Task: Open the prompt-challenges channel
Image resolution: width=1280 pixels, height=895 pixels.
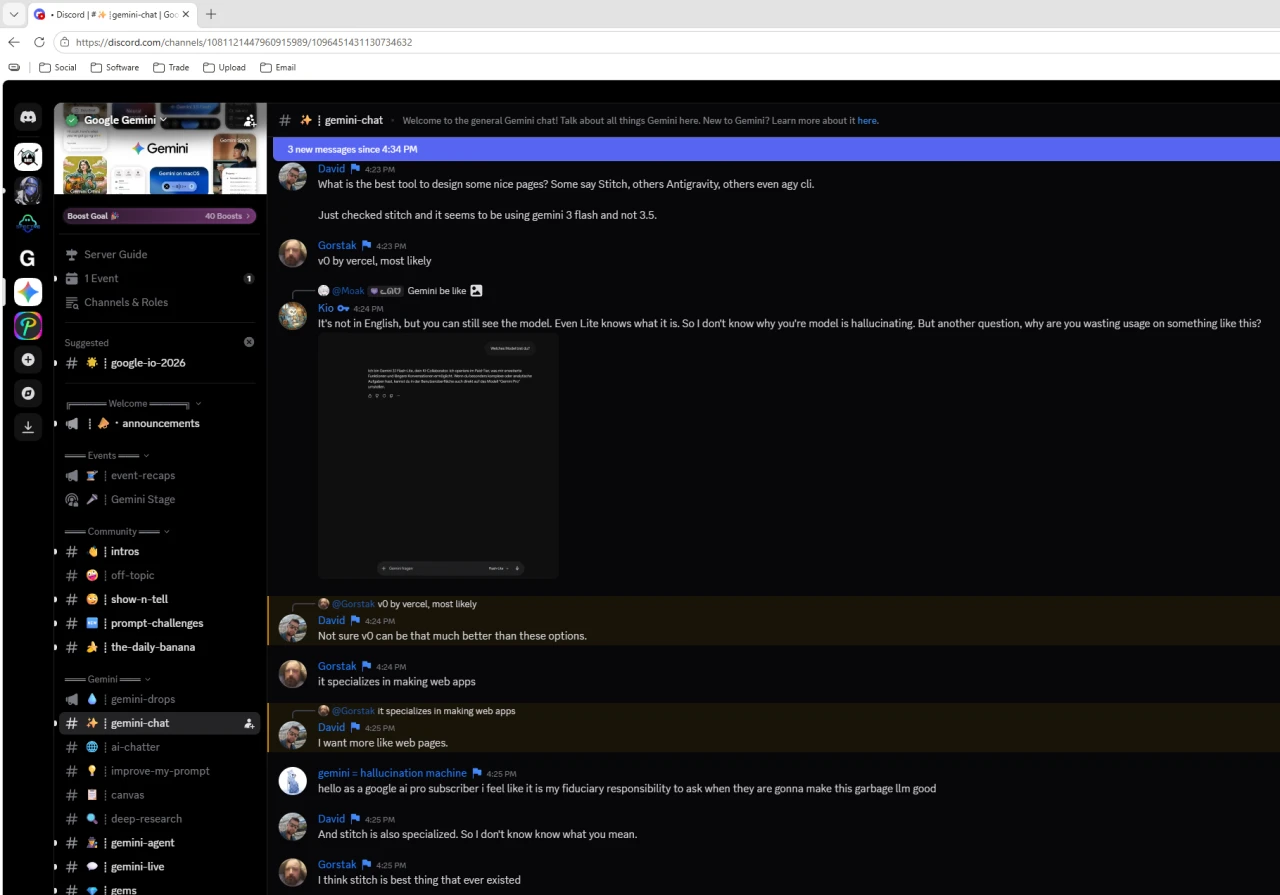Action: tap(160, 623)
